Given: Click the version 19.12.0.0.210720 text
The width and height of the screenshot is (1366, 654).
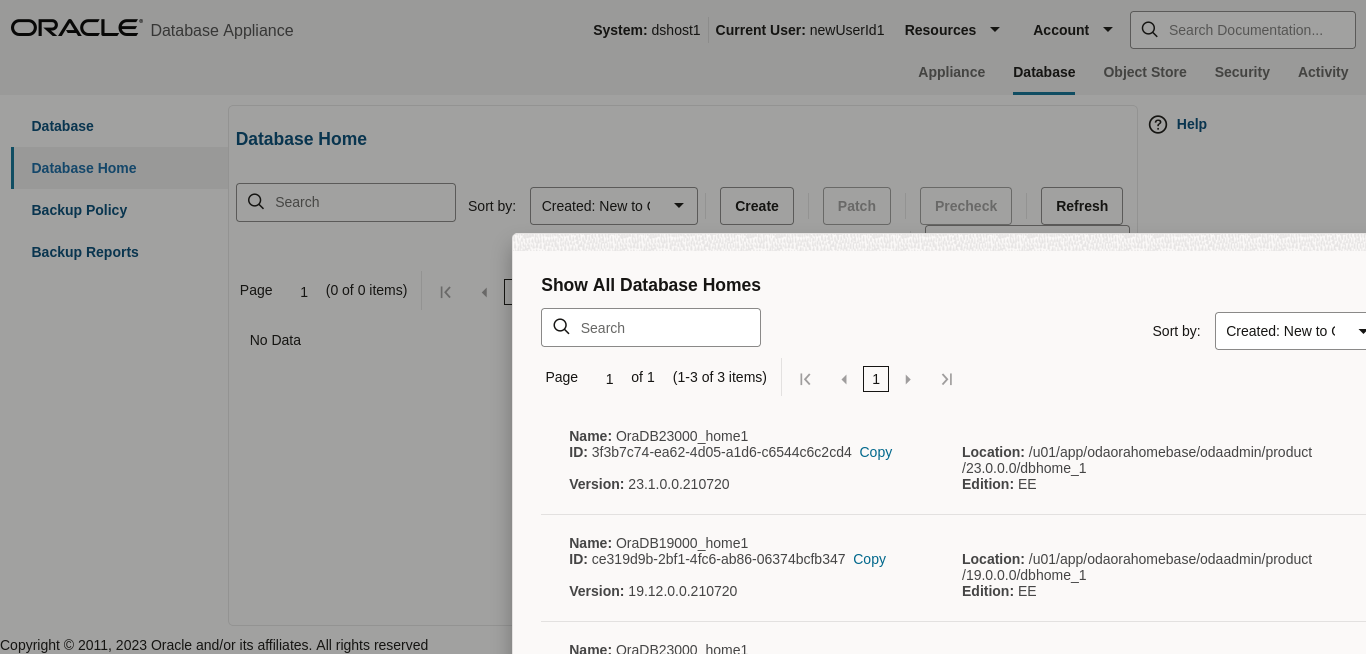Looking at the screenshot, I should [683, 591].
